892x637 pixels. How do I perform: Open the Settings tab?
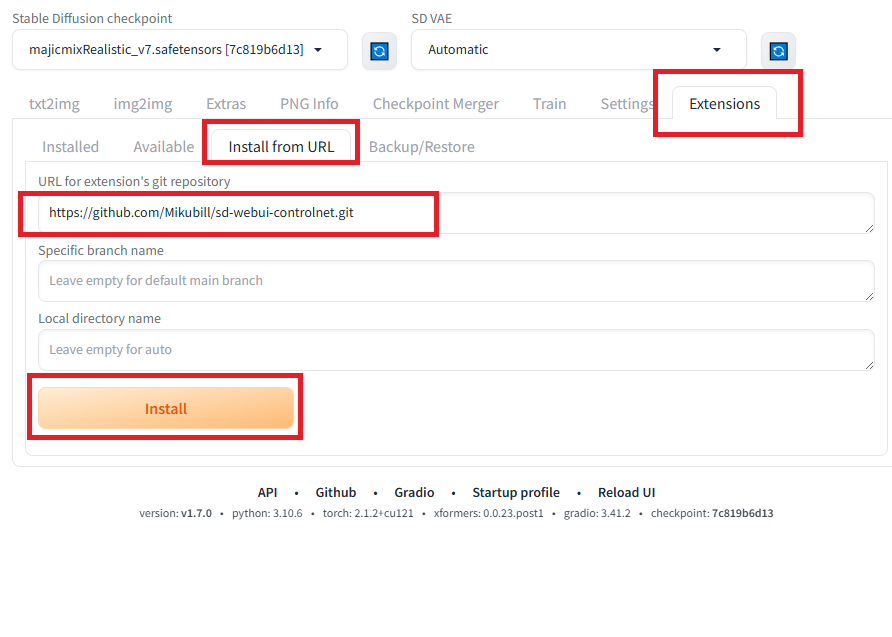627,104
